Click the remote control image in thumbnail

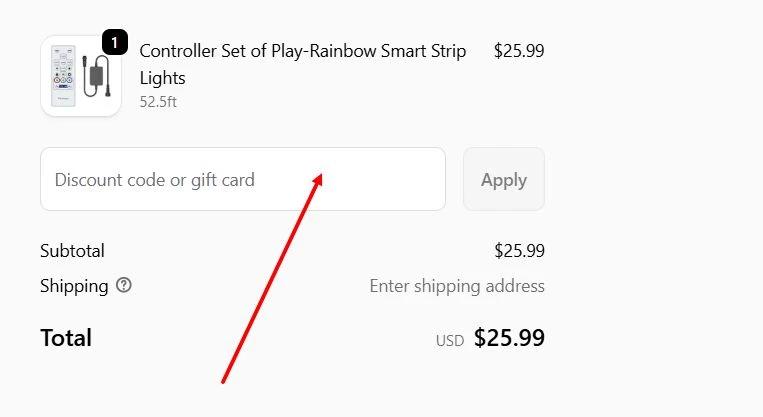click(64, 77)
